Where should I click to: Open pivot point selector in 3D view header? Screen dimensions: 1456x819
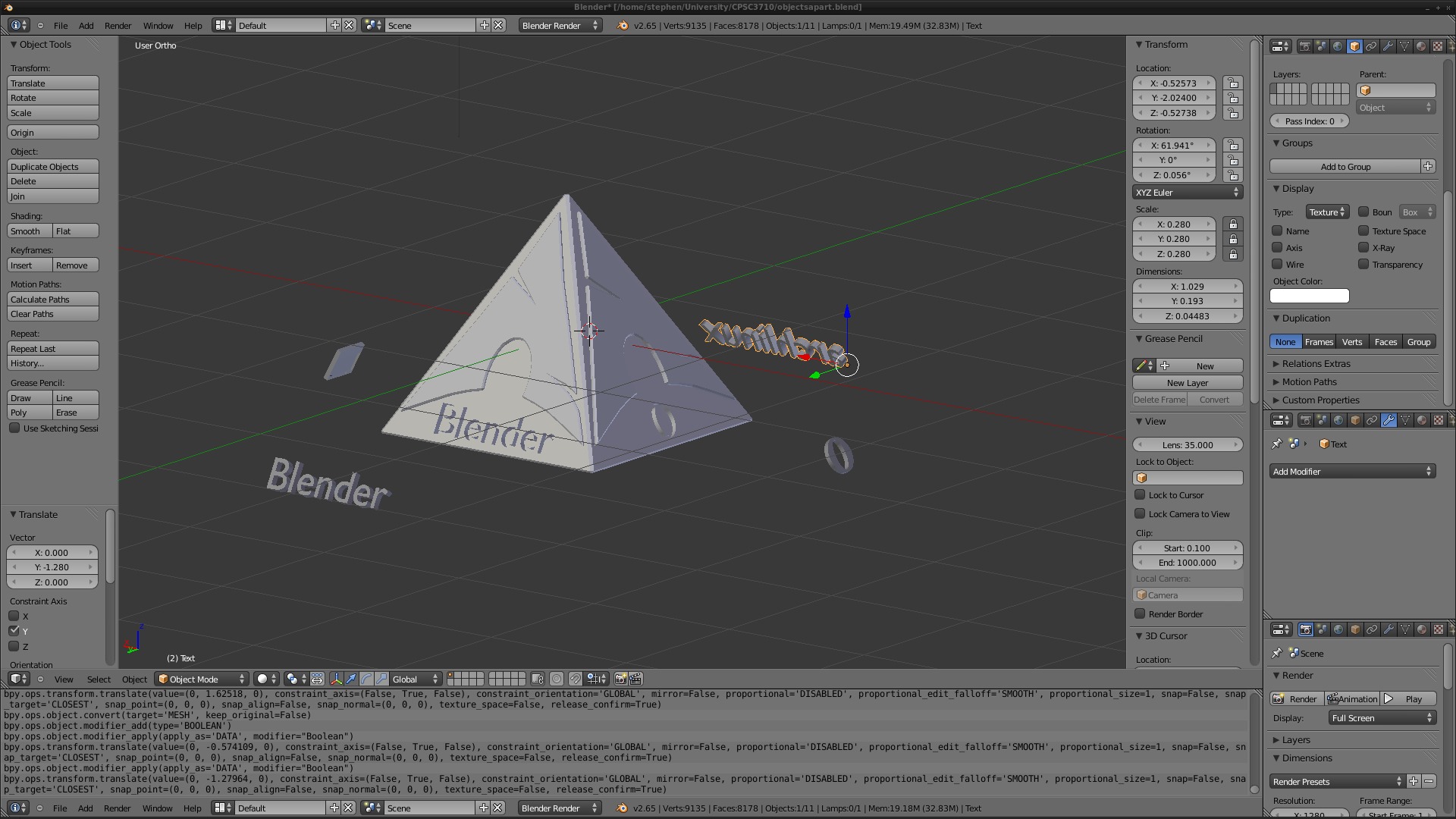pos(296,679)
